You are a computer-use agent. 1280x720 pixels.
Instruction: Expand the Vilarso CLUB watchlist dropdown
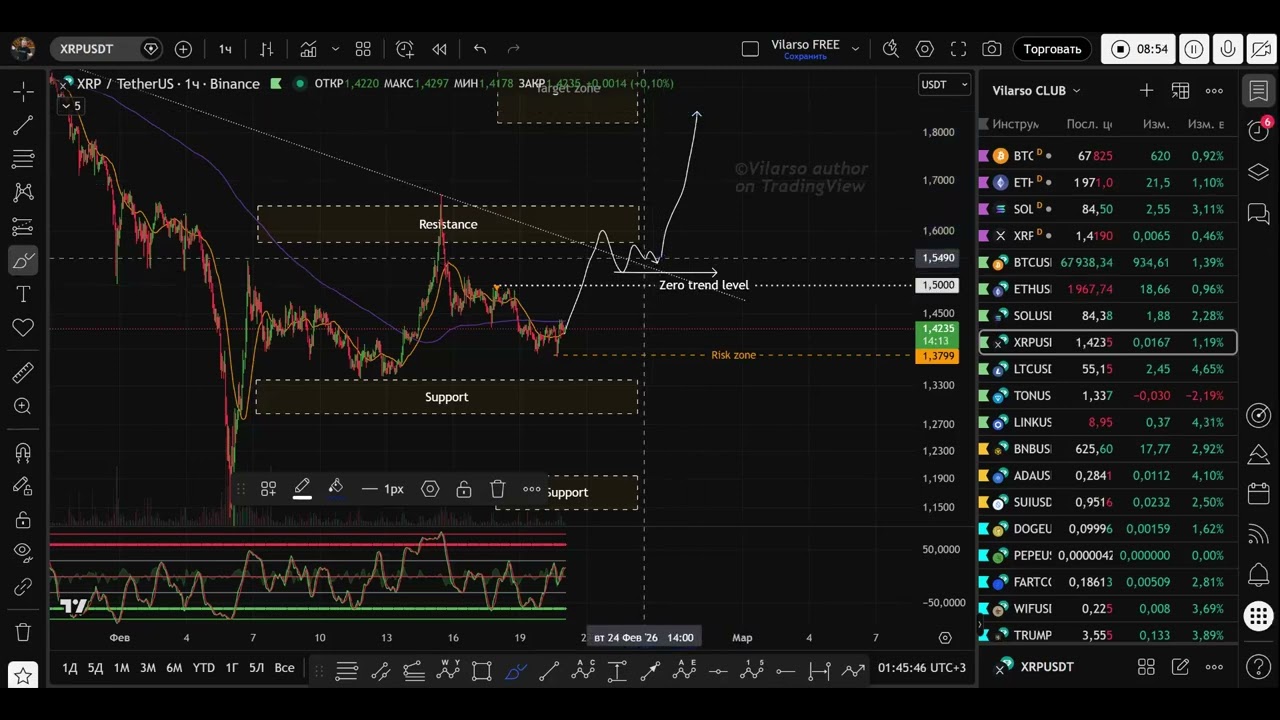click(x=1076, y=90)
